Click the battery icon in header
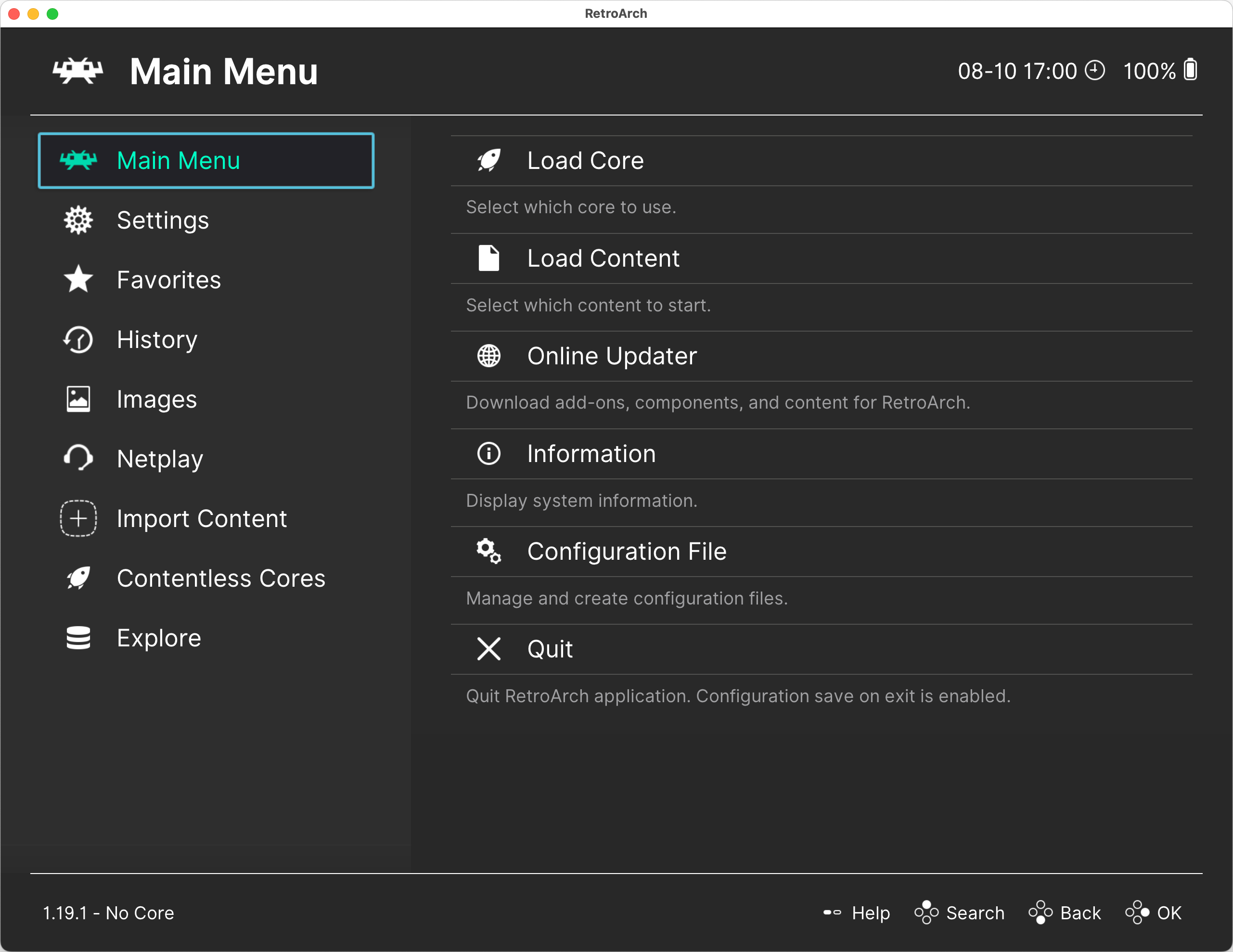1233x952 pixels. pyautogui.click(x=1191, y=70)
